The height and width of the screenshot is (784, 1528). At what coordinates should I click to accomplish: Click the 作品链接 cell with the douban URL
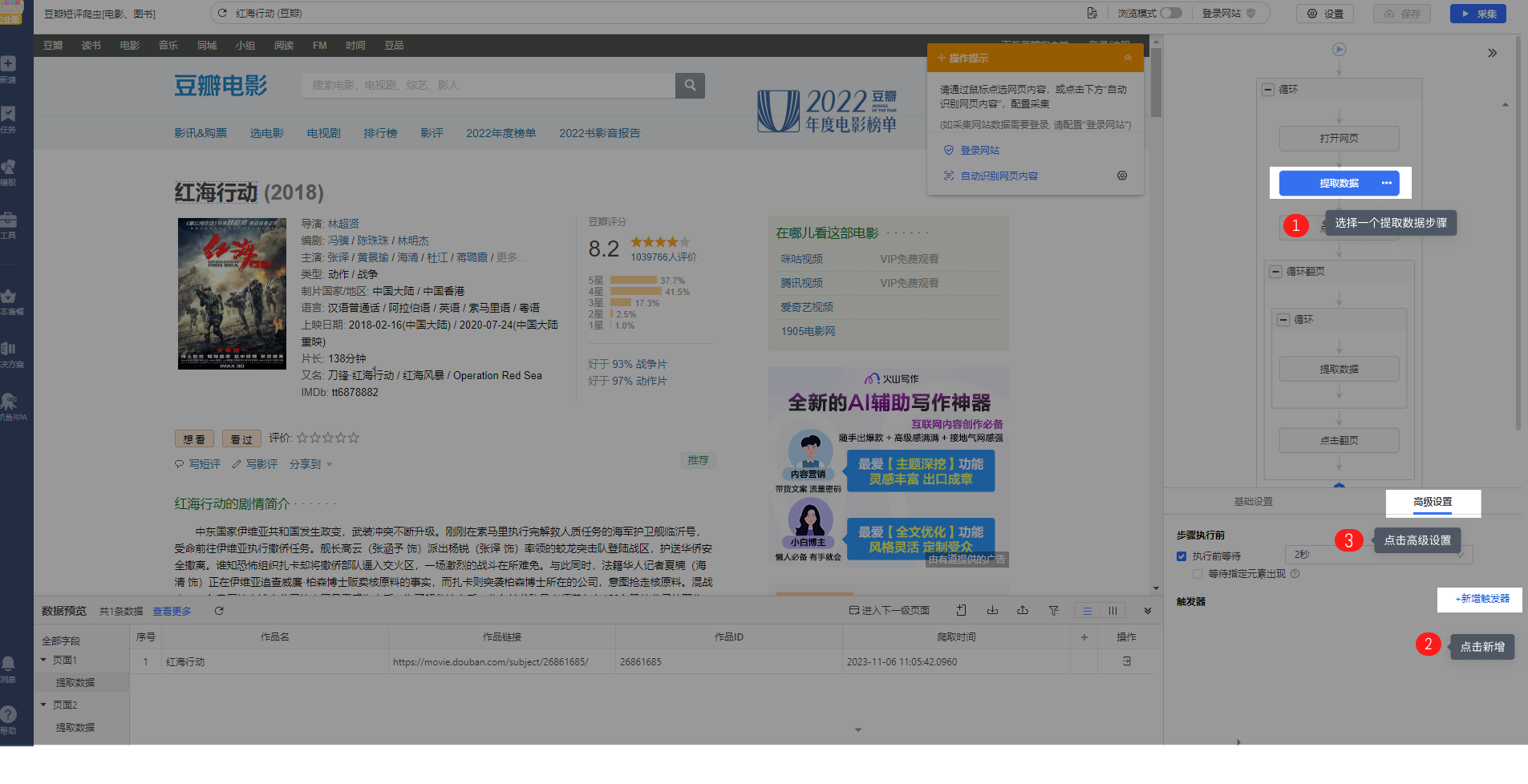pos(502,662)
